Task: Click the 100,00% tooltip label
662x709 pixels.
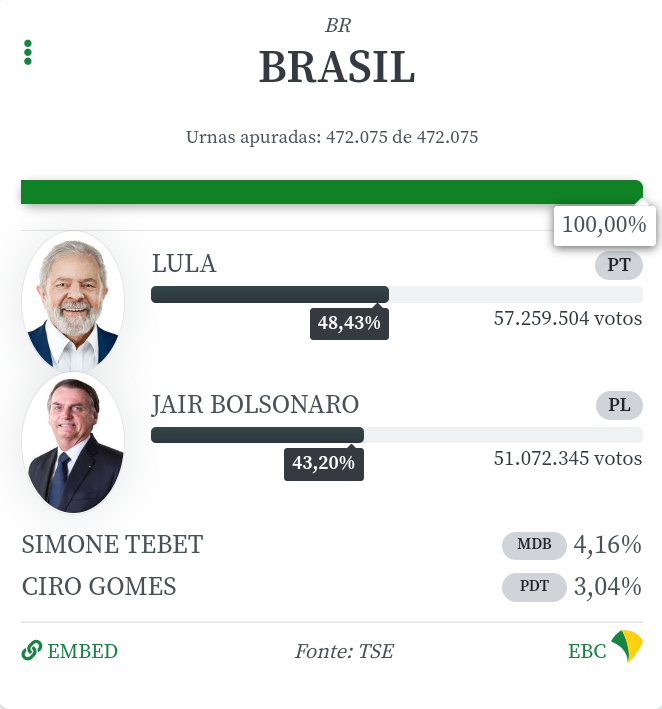Action: pyautogui.click(x=605, y=226)
